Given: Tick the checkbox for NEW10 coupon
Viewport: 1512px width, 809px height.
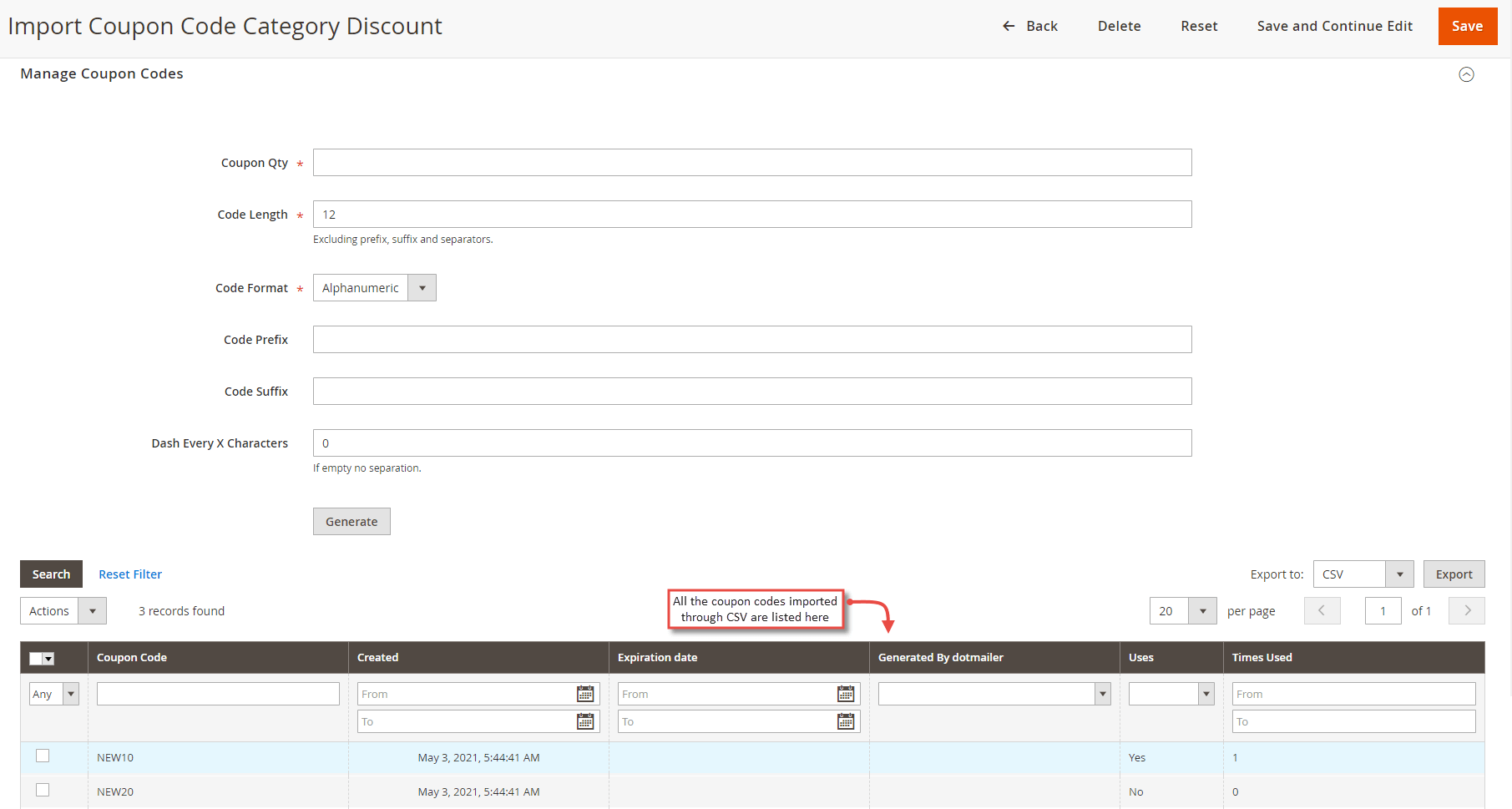Looking at the screenshot, I should [43, 756].
